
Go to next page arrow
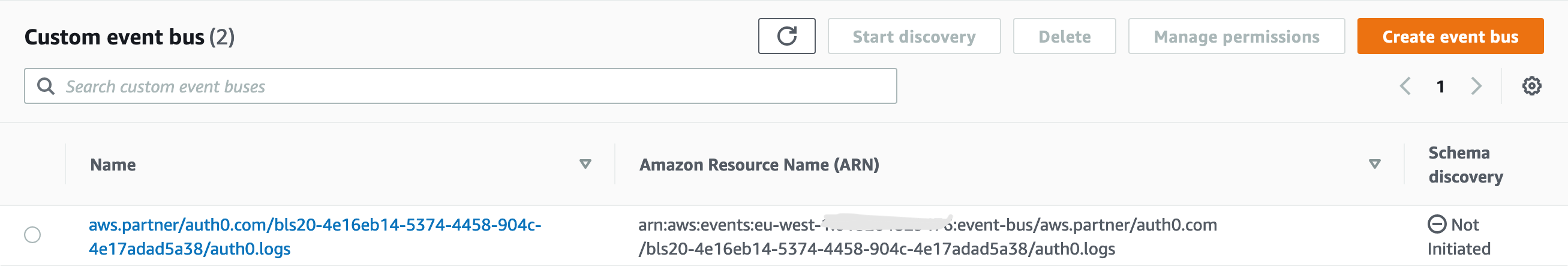tap(1476, 86)
